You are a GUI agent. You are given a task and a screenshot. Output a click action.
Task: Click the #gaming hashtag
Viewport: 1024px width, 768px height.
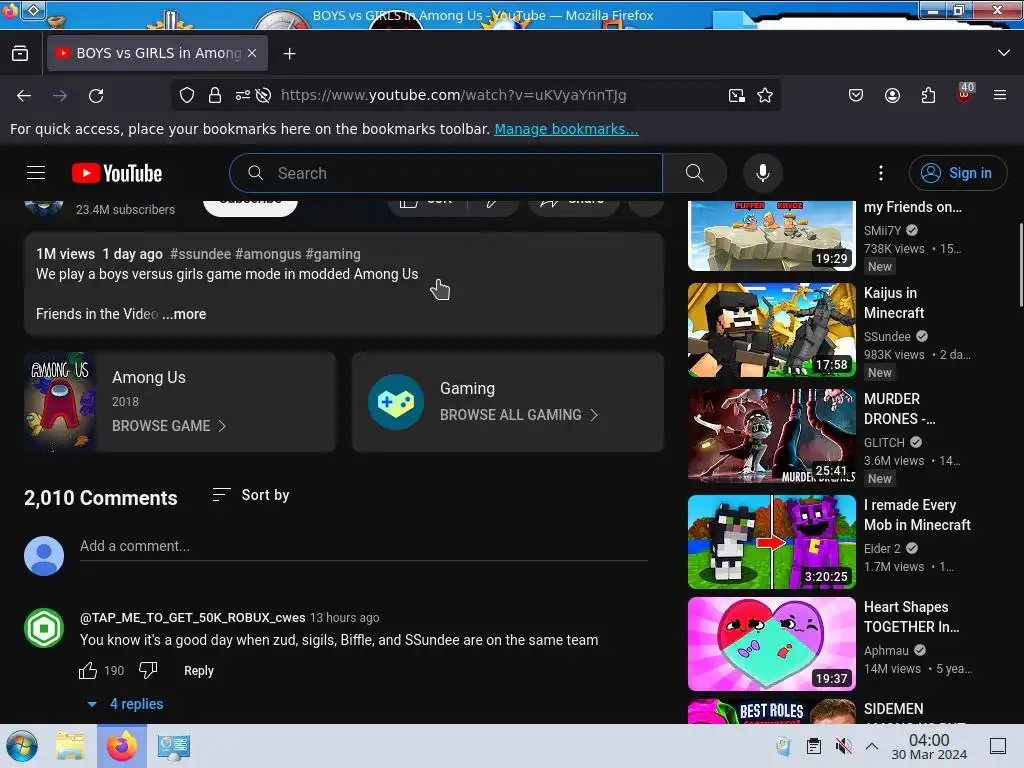pos(333,254)
